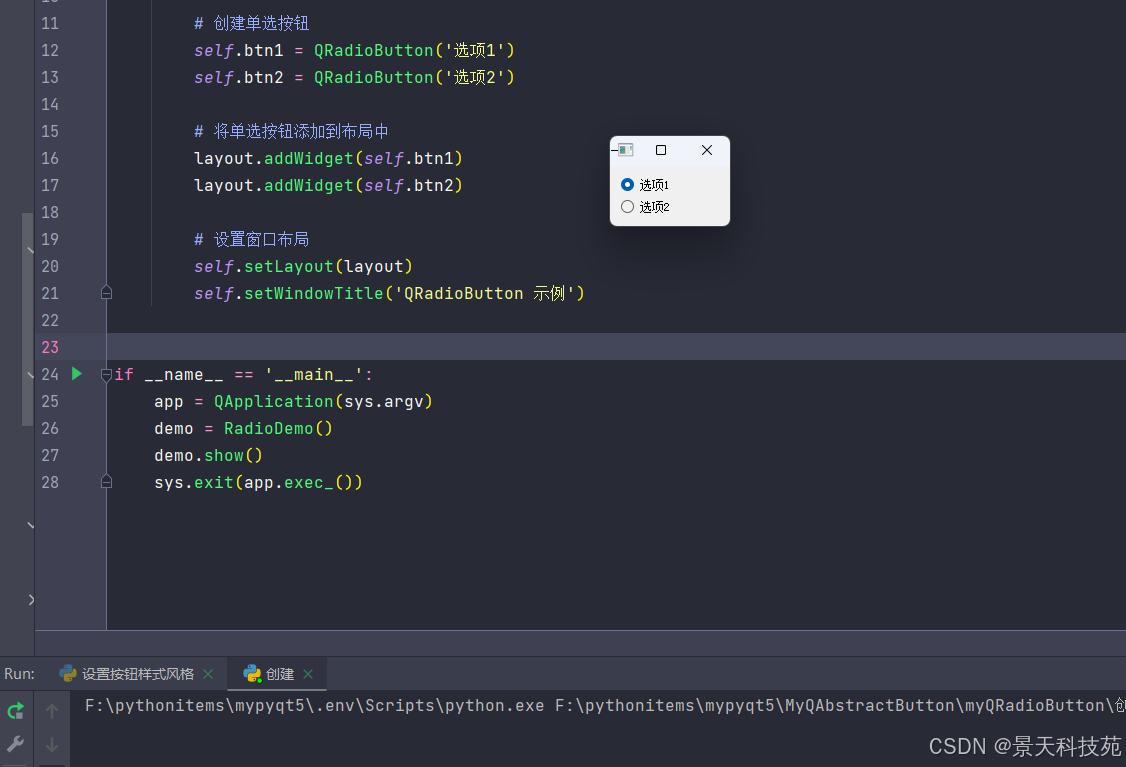Viewport: 1126px width, 767px height.
Task: Click comment 创建单选按钮 on line 11
Action: pos(251,23)
